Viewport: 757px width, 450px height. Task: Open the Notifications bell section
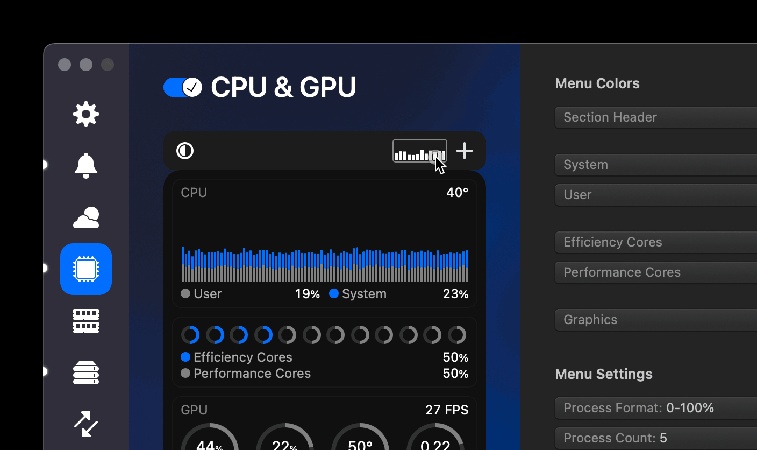[x=86, y=165]
